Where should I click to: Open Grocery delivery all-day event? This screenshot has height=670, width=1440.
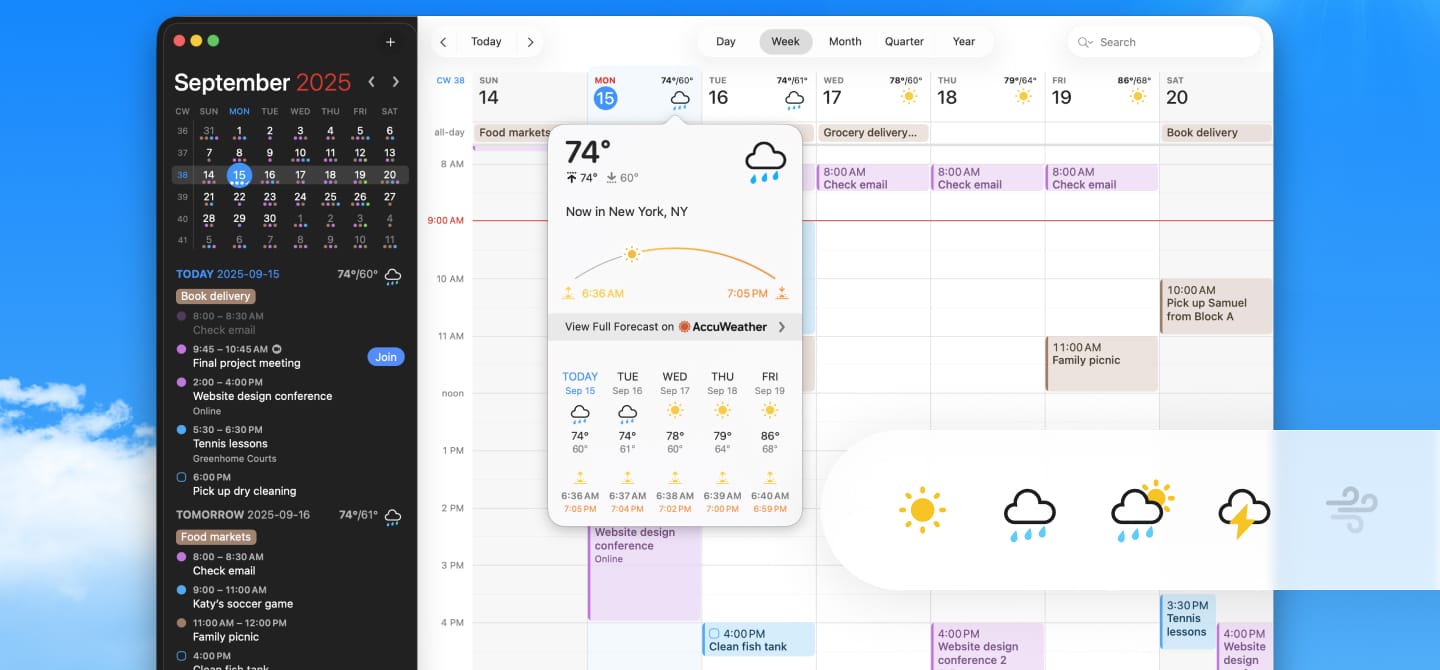point(874,132)
